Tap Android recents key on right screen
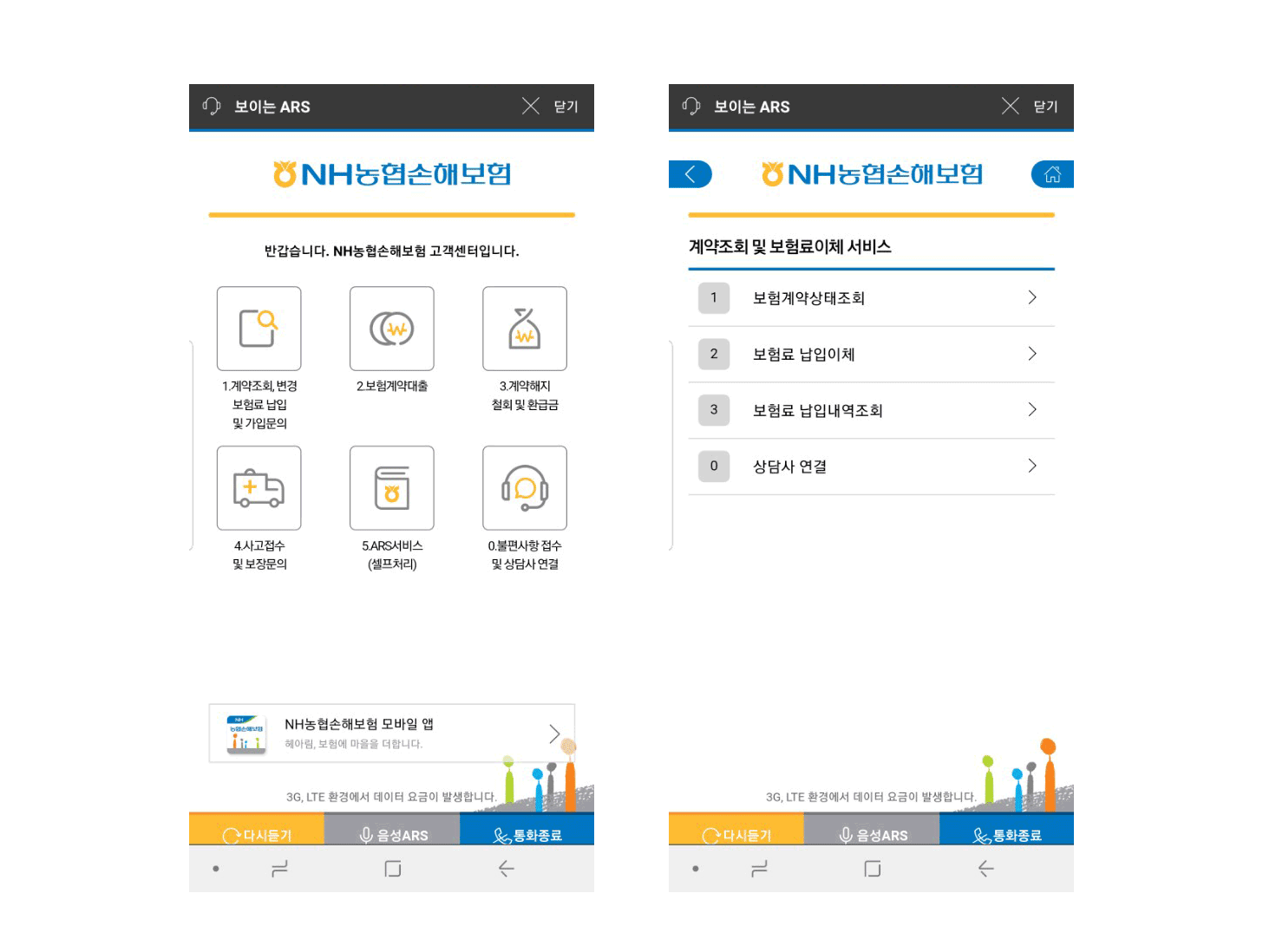The height and width of the screenshot is (952, 1263). click(x=759, y=869)
